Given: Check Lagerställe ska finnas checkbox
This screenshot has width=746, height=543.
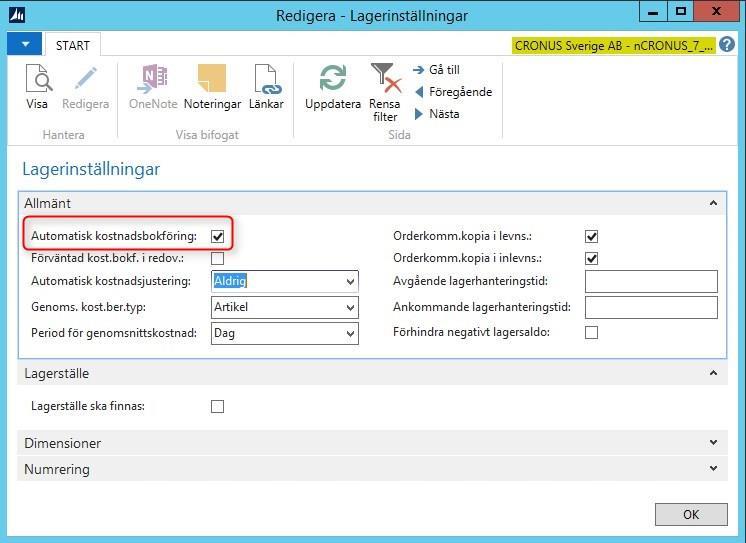Looking at the screenshot, I should click(217, 406).
